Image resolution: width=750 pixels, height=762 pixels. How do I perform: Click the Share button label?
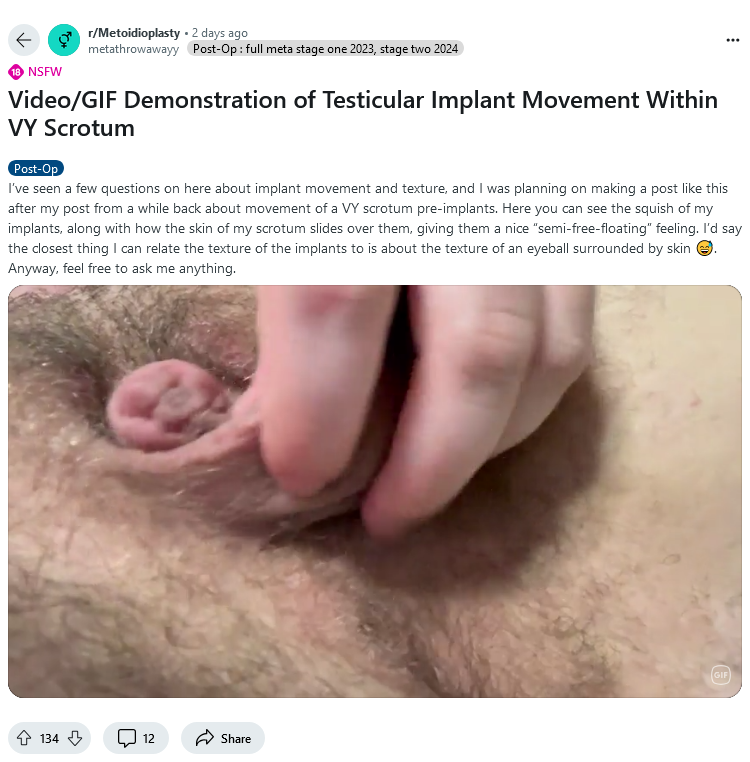coord(236,739)
